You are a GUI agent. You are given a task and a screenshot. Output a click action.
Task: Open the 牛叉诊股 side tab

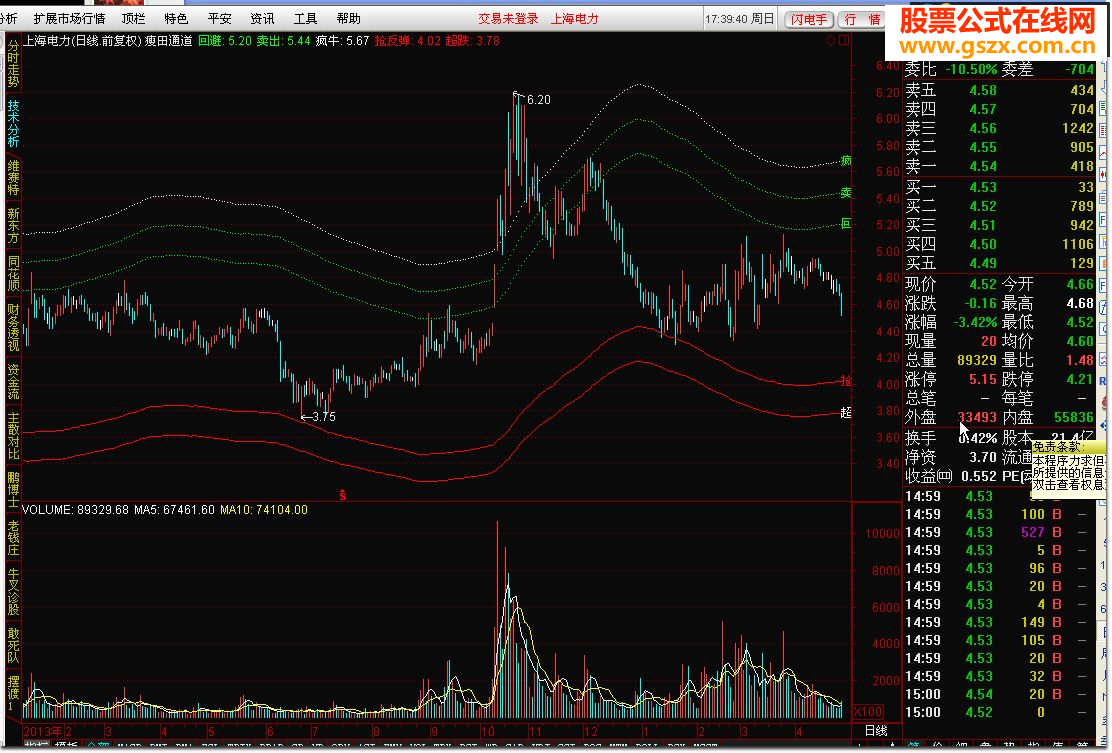tap(13, 591)
